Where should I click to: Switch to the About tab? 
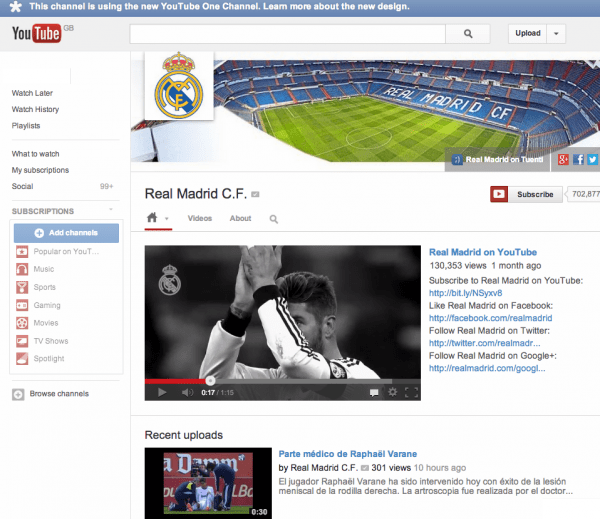tap(240, 218)
